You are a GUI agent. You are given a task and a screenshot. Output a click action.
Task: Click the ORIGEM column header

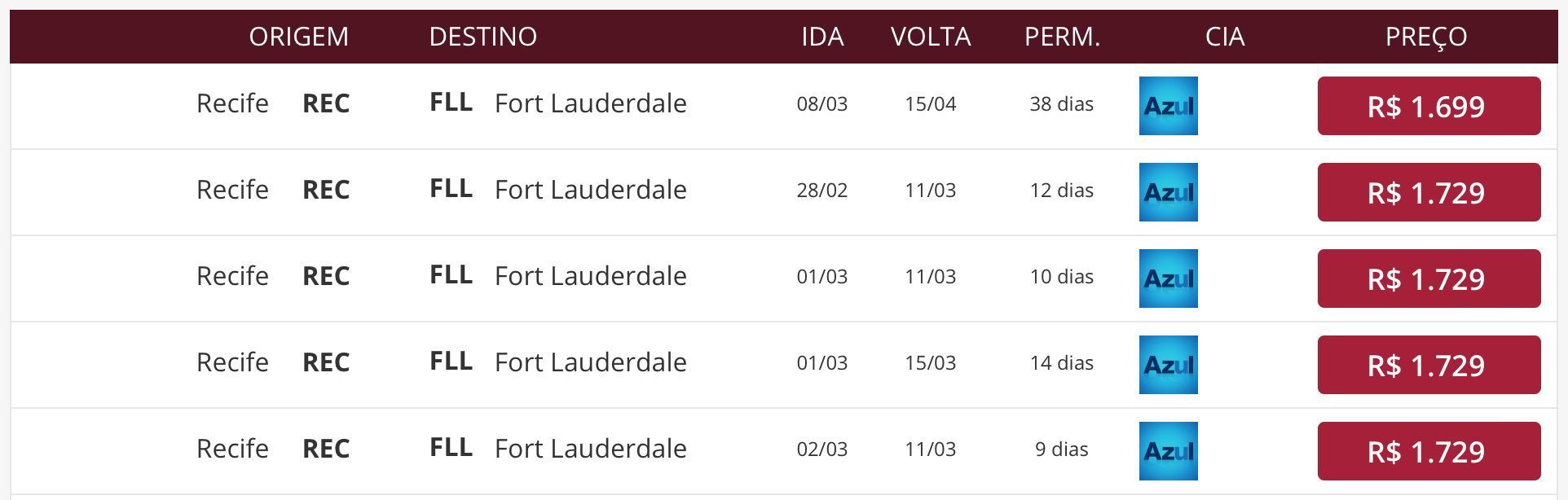point(298,37)
